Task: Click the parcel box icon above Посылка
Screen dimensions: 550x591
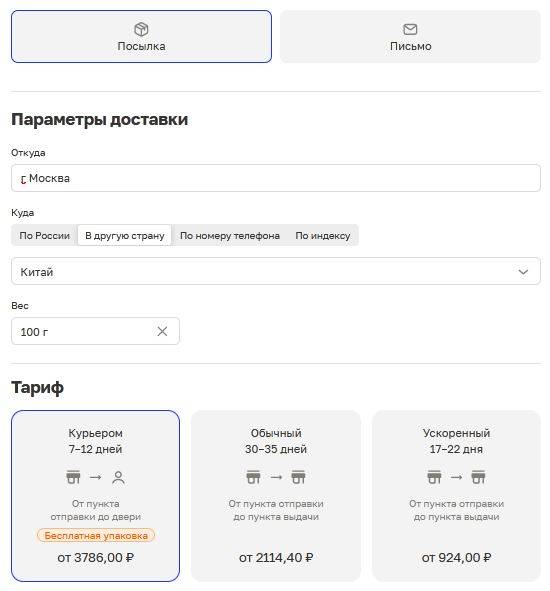Action: click(x=141, y=29)
